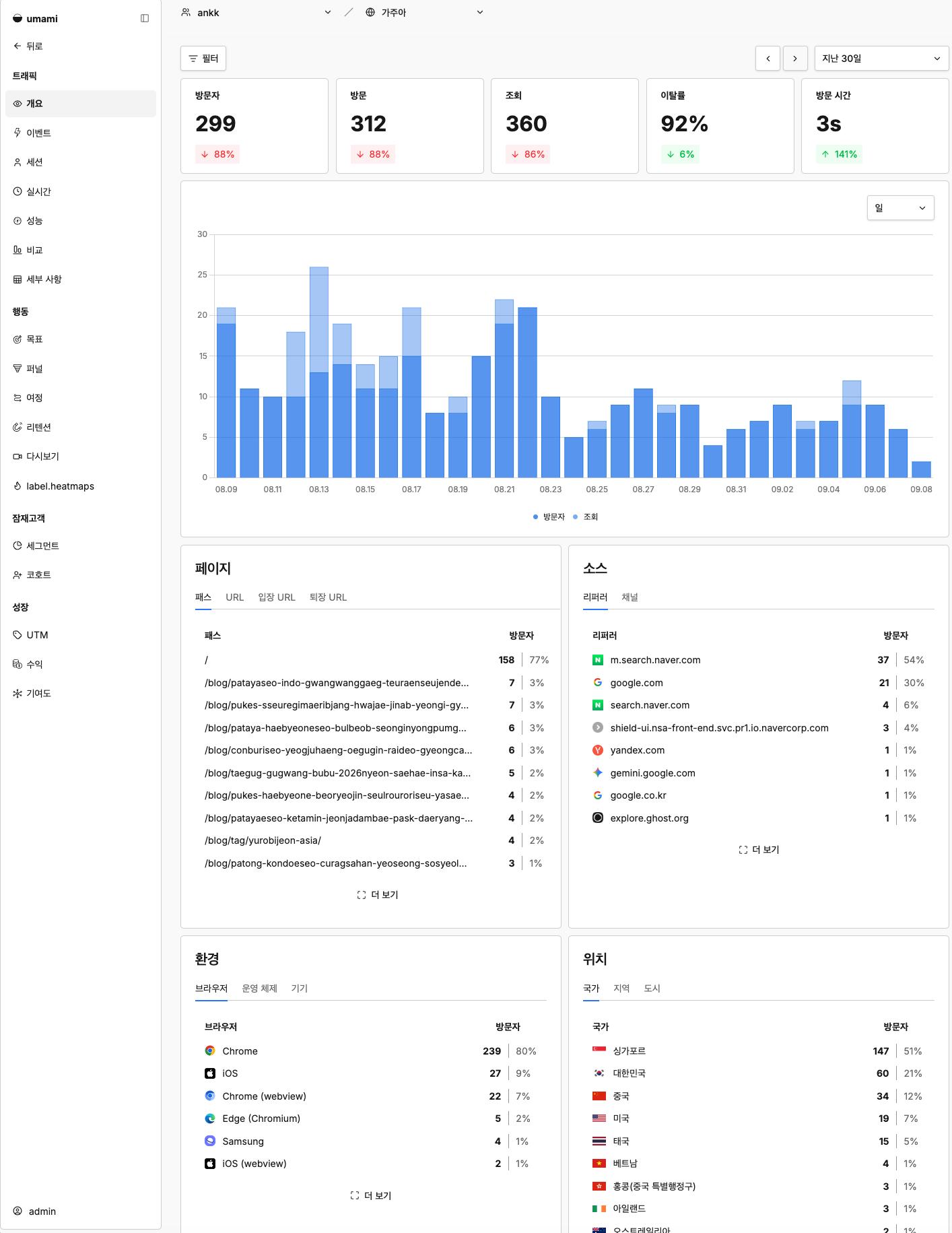Viewport: 952px width, 1233px height.
Task: Open 비교 via its bar-chart icon
Action: pos(18,250)
